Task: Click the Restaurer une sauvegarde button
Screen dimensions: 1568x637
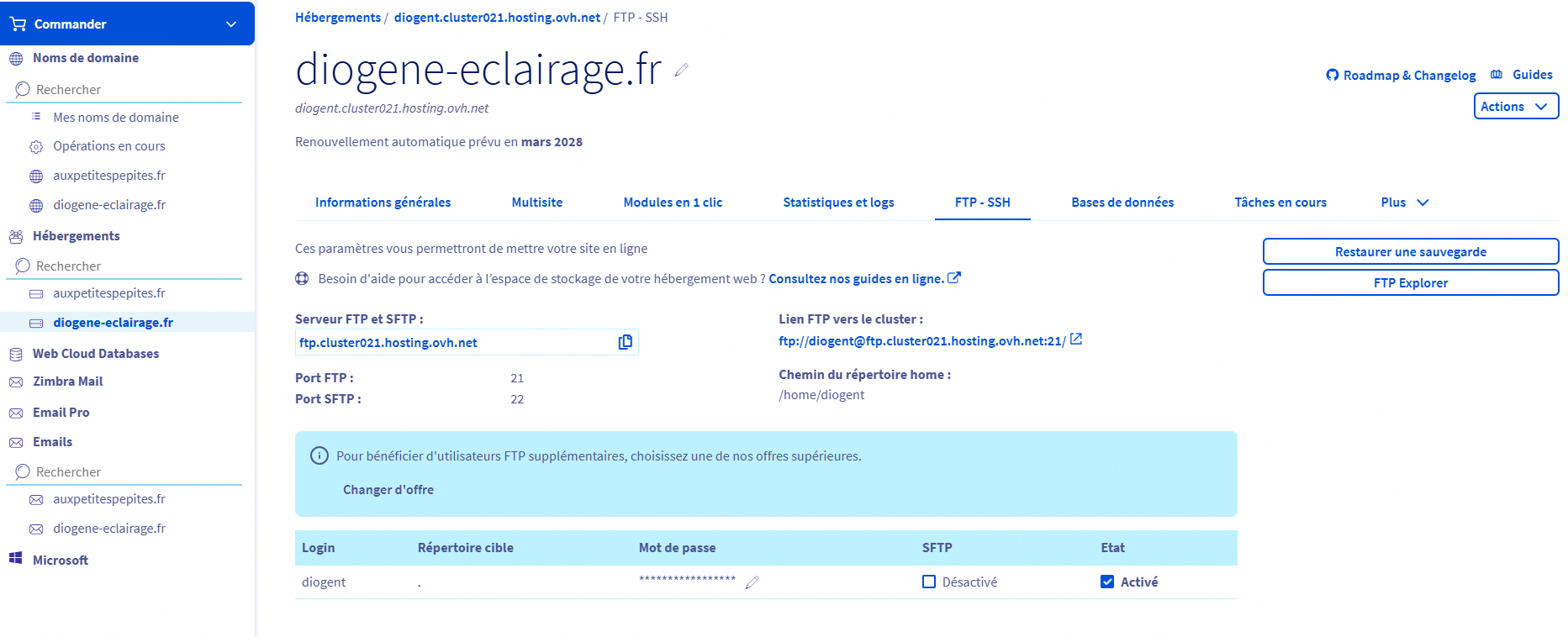Action: click(1410, 252)
